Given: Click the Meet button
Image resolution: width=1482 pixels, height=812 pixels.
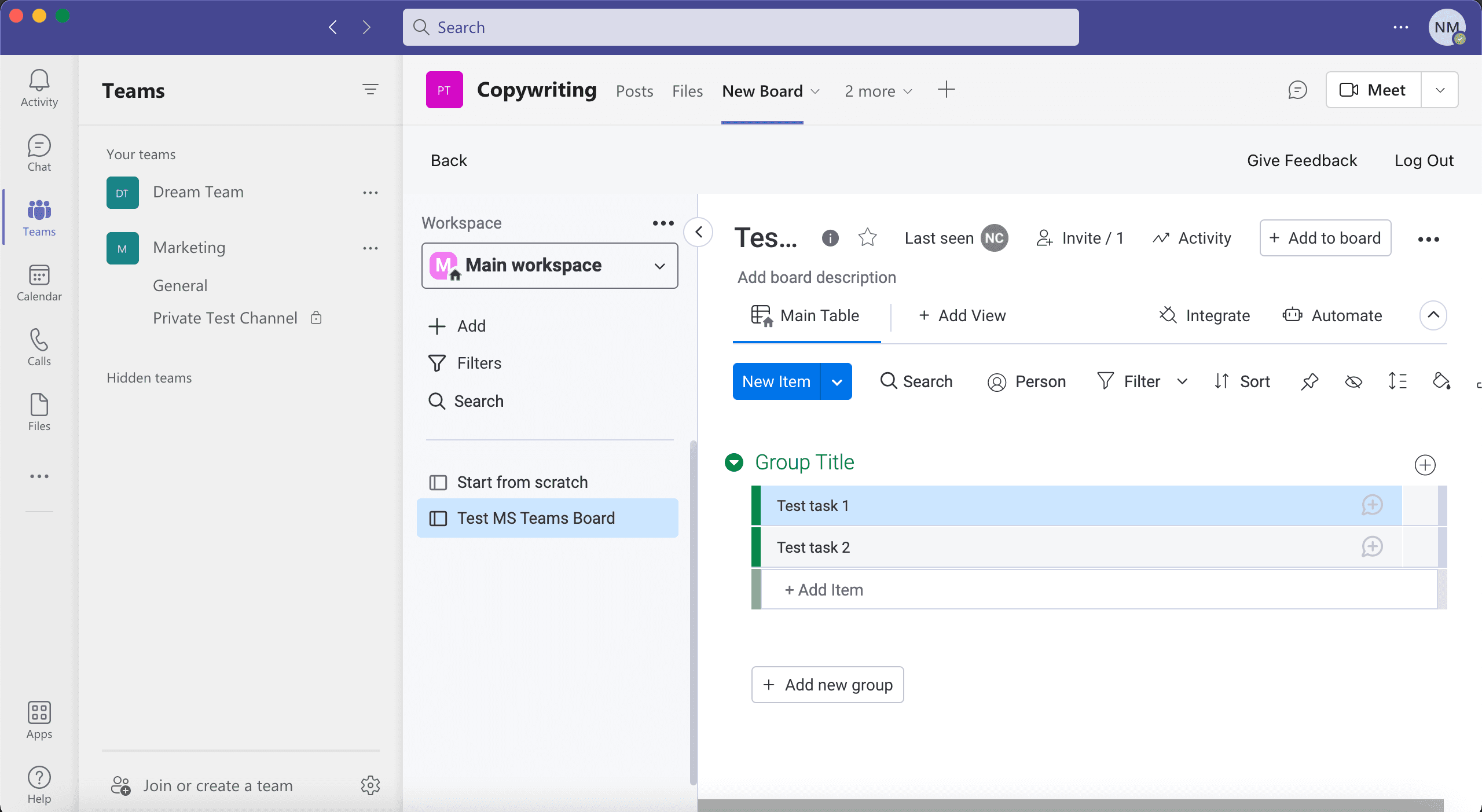Looking at the screenshot, I should [1373, 90].
